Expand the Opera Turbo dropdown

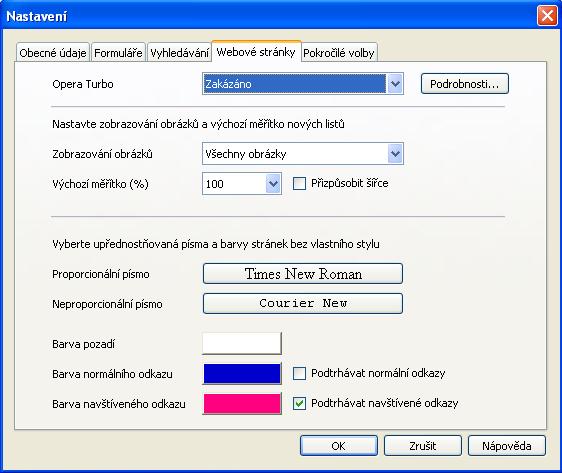[303, 84]
